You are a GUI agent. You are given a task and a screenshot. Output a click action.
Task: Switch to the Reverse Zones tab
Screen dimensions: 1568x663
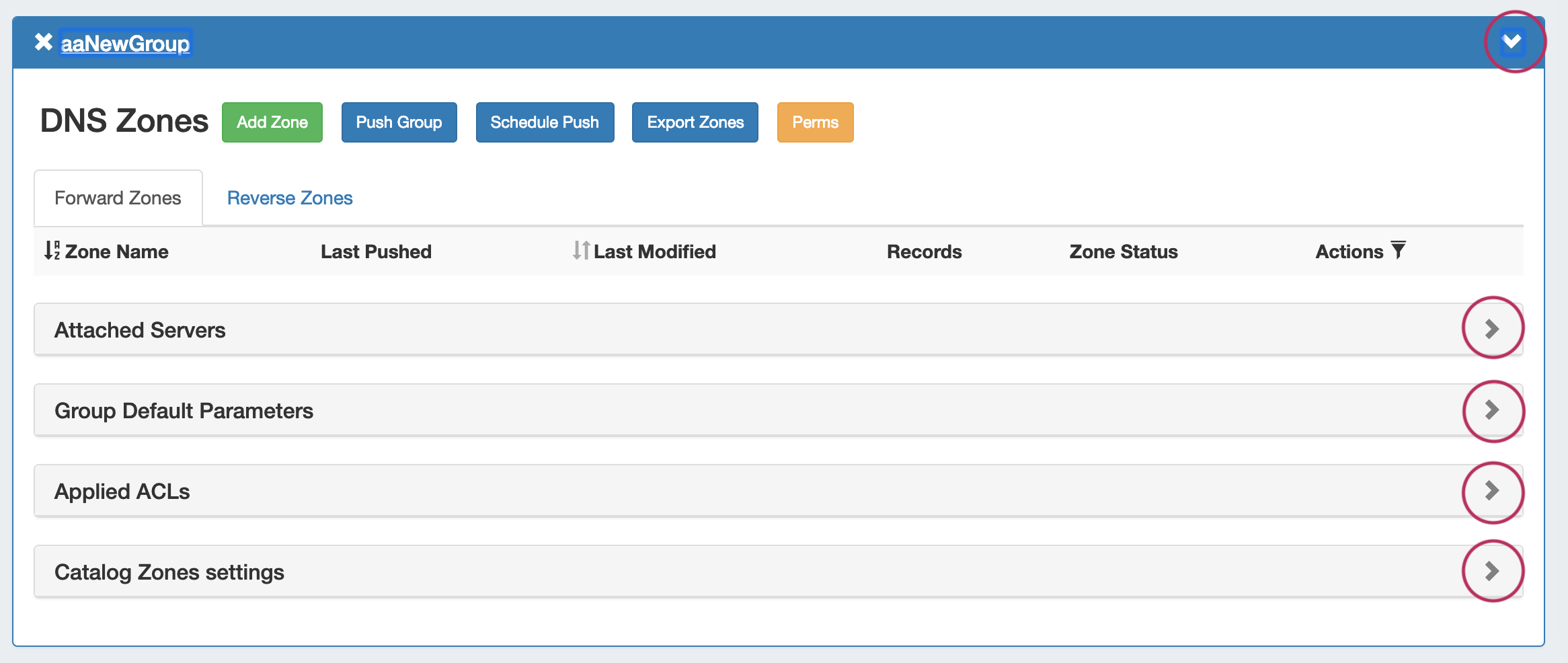tap(290, 198)
